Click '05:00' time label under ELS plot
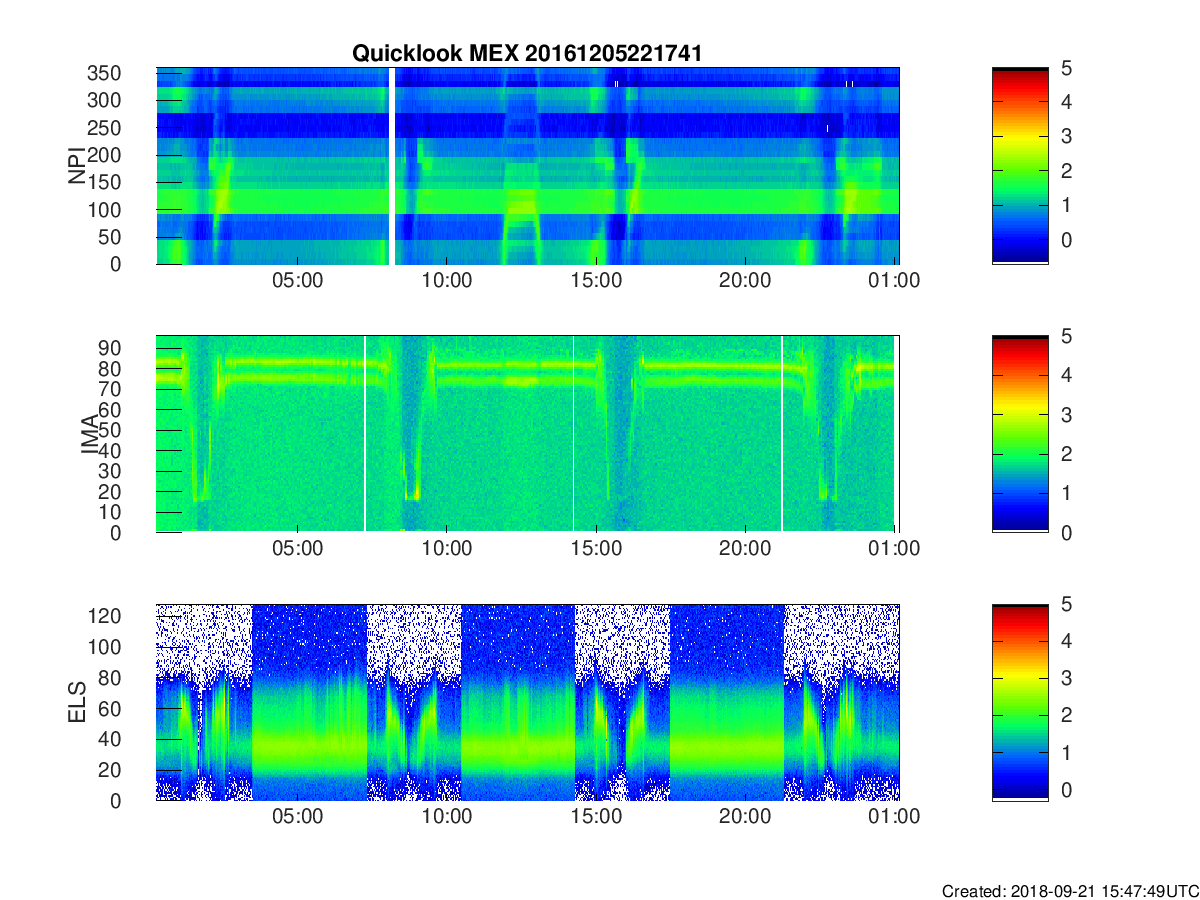The width and height of the screenshot is (1200, 900). coord(298,817)
